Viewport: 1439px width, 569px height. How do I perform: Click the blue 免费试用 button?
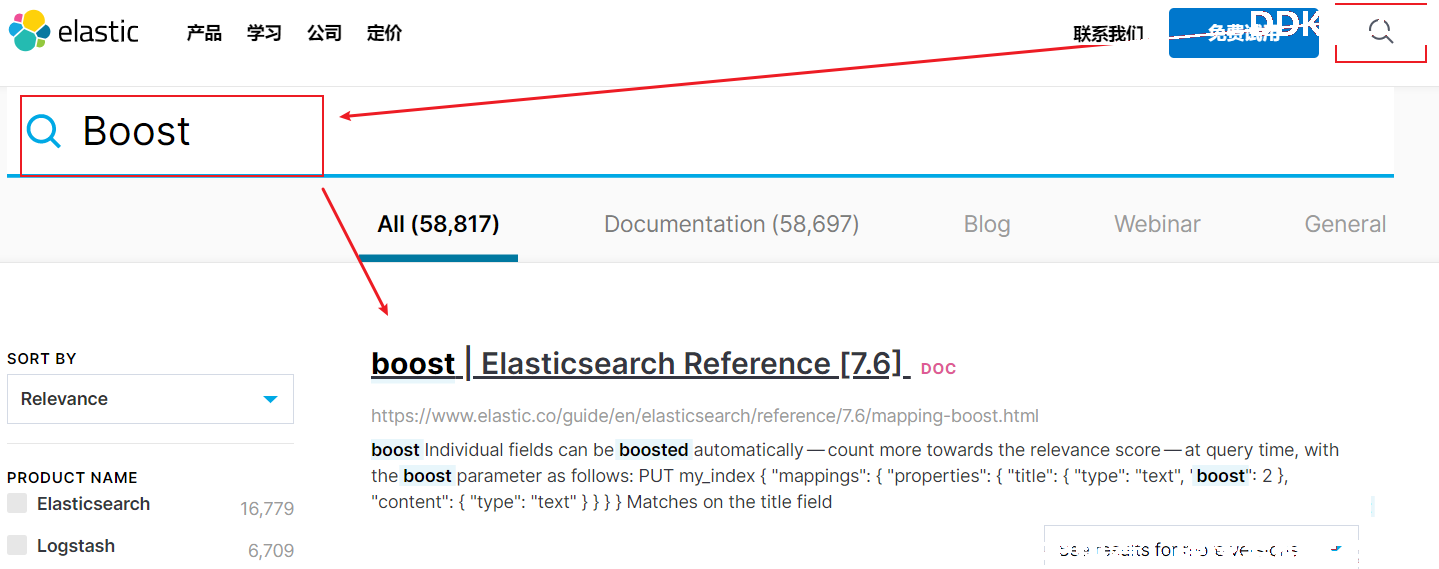coord(1243,33)
